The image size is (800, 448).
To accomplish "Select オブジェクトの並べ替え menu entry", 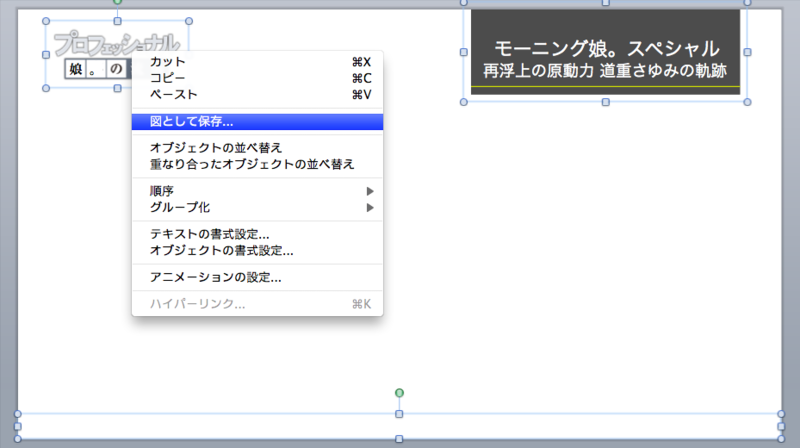I will [x=257, y=148].
